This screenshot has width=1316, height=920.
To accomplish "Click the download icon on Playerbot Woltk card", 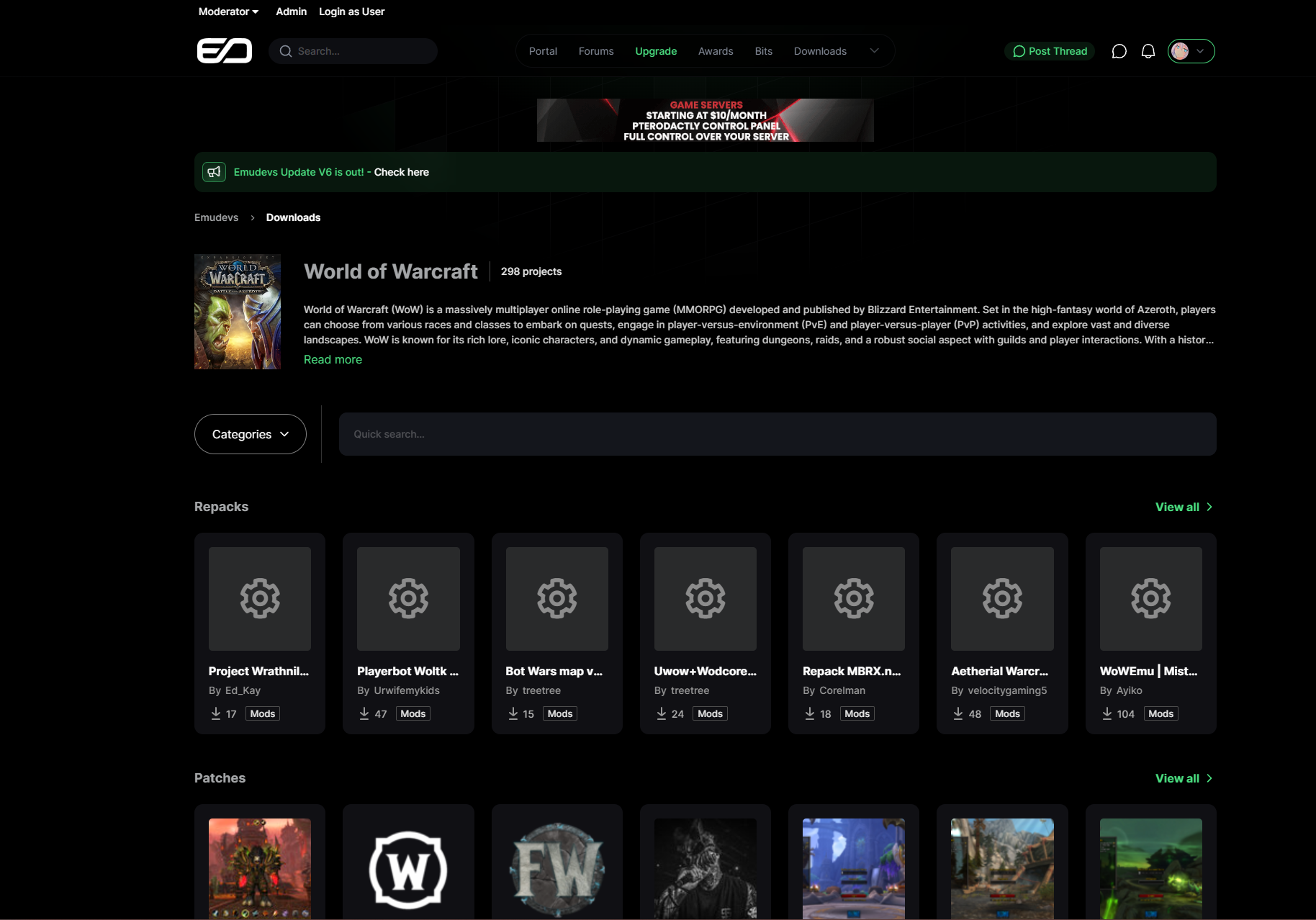I will click(x=364, y=713).
